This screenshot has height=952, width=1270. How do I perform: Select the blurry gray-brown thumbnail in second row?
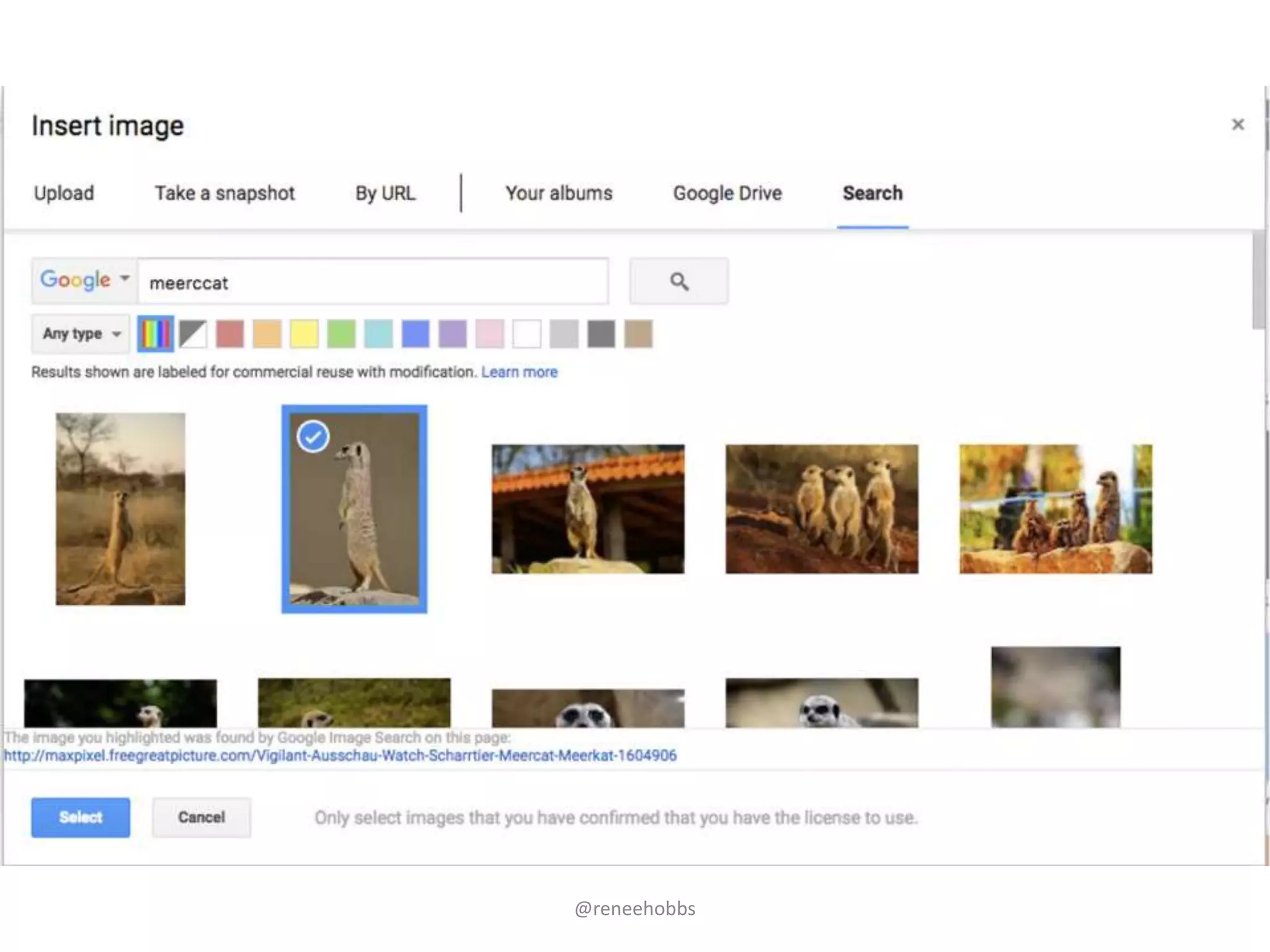click(x=1055, y=687)
